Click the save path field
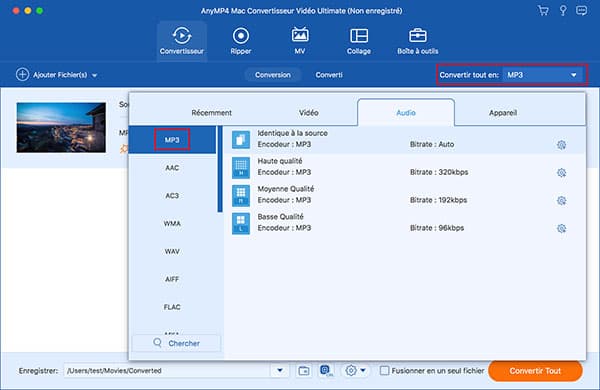Screen dimensions: 600x390 click(168, 370)
